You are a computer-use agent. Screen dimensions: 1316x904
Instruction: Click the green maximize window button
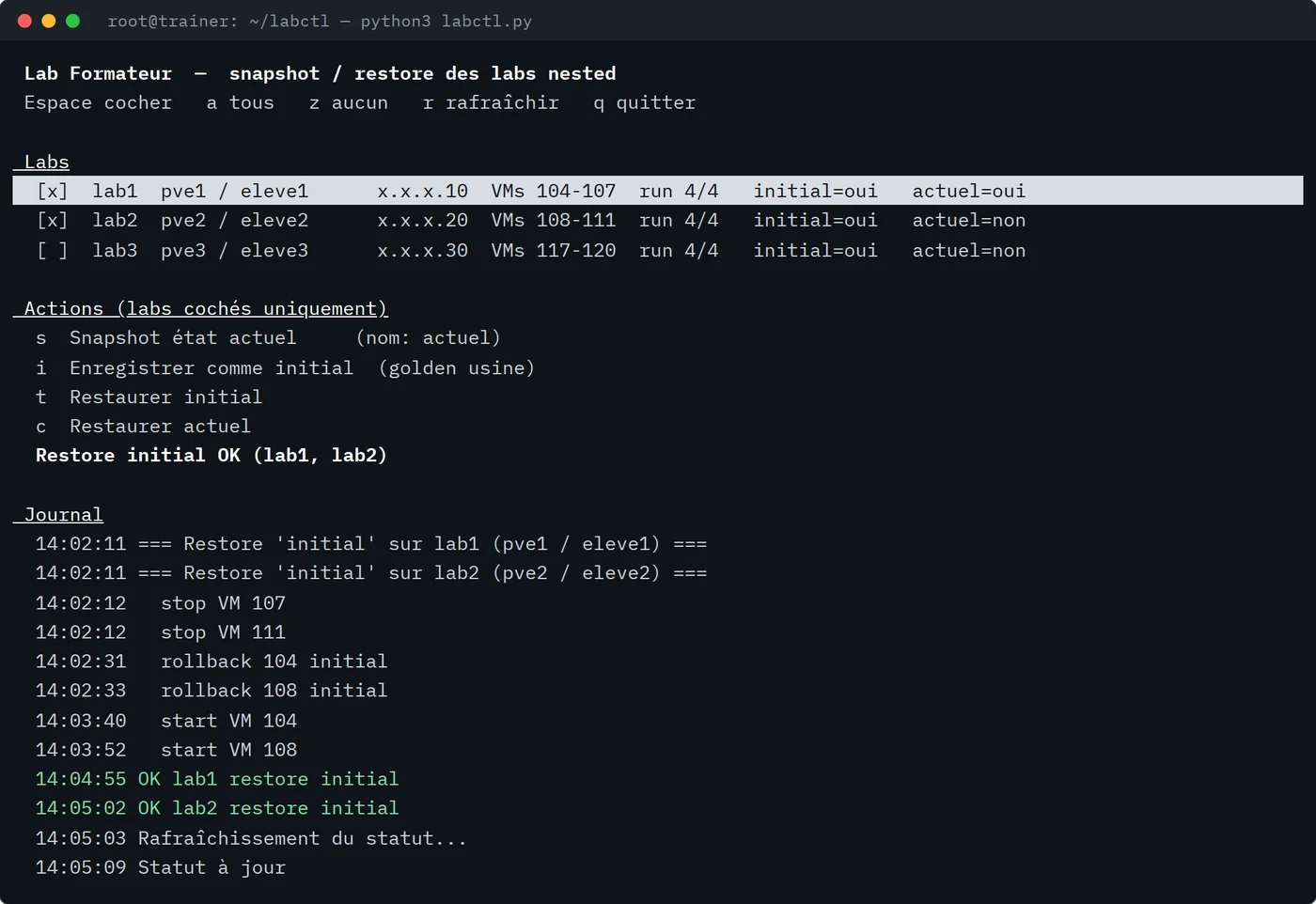coord(72,21)
